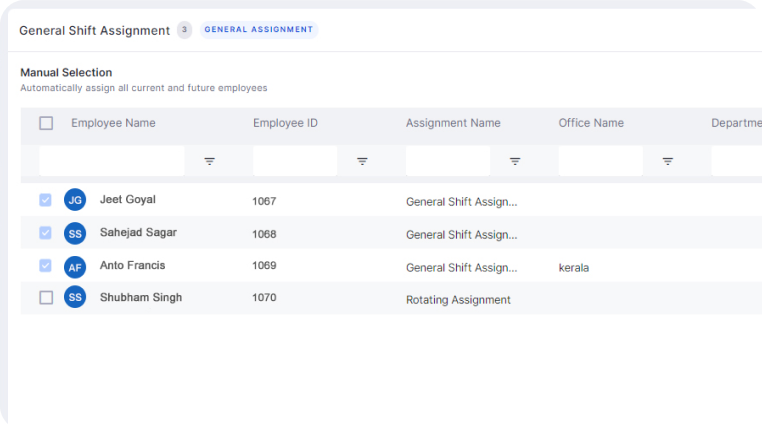Sort by the Employee ID column header
Image resolution: width=762 pixels, height=431 pixels.
point(285,123)
